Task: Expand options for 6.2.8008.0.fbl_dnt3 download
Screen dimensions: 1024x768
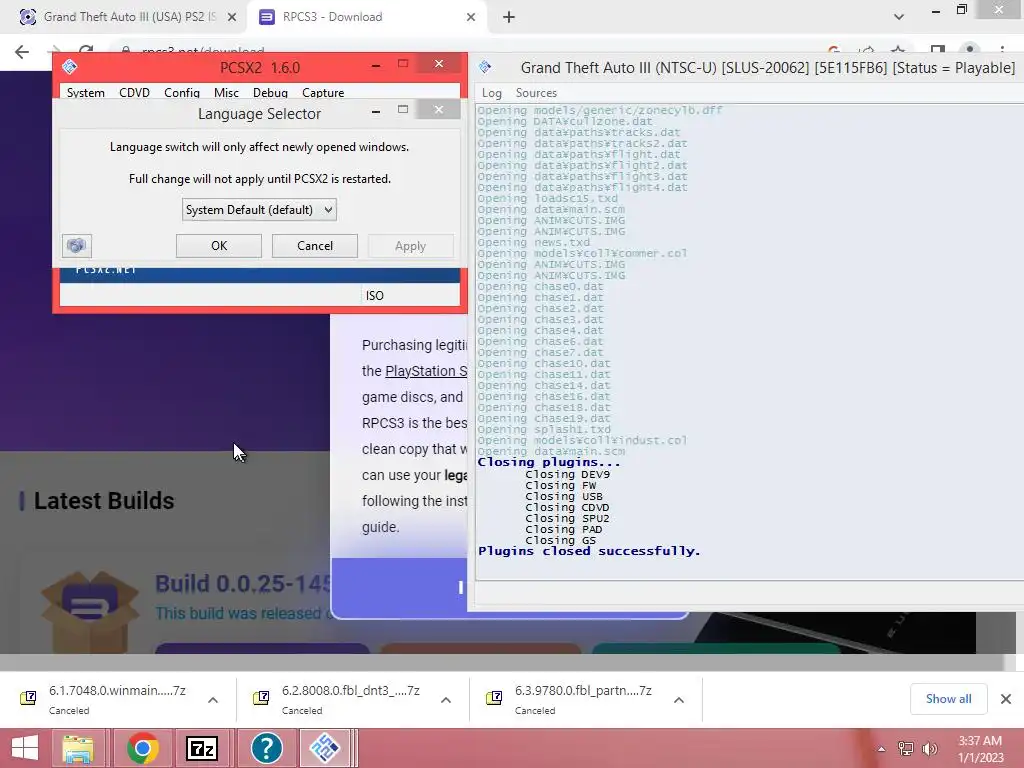Action: click(x=446, y=700)
